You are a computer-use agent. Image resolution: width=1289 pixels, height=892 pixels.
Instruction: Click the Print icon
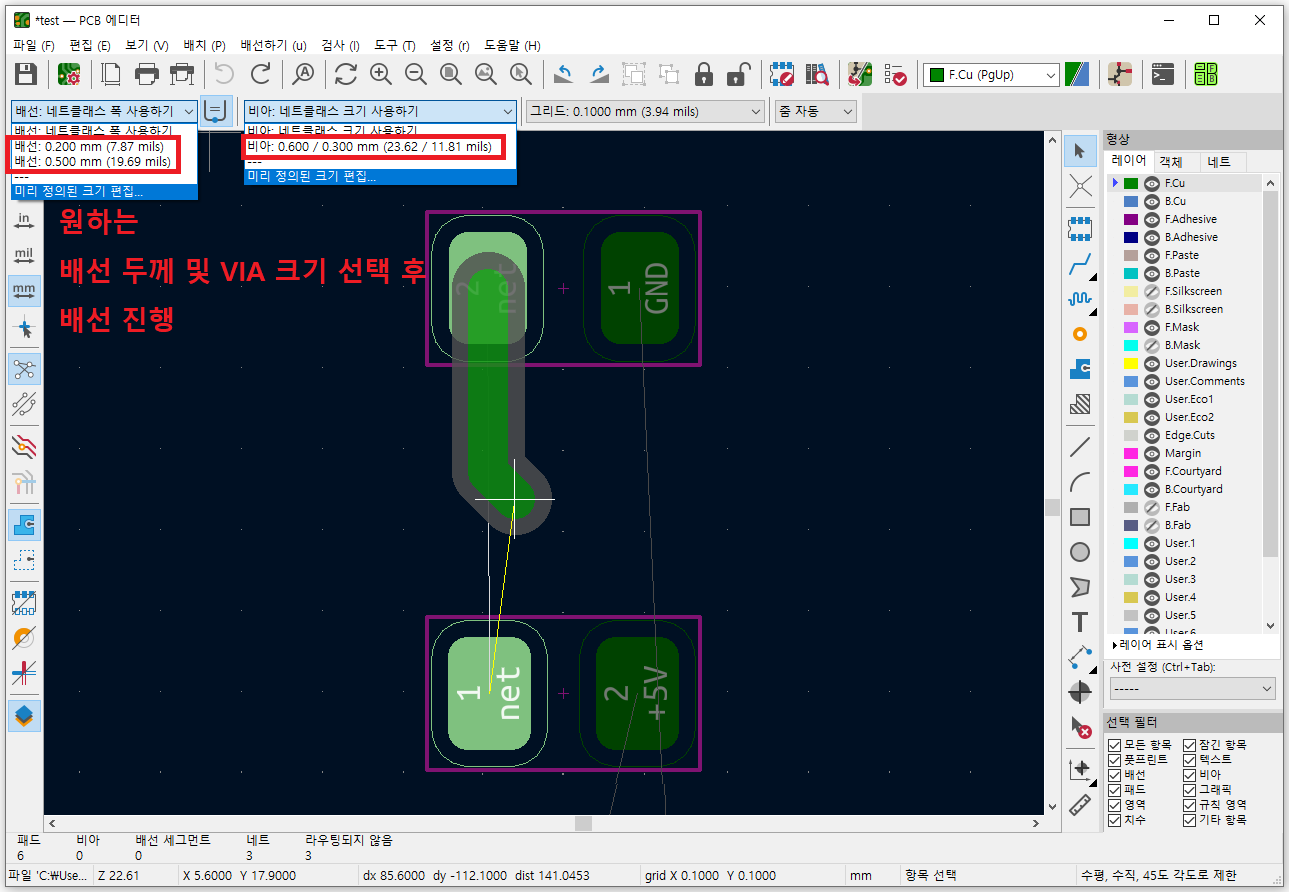[147, 73]
